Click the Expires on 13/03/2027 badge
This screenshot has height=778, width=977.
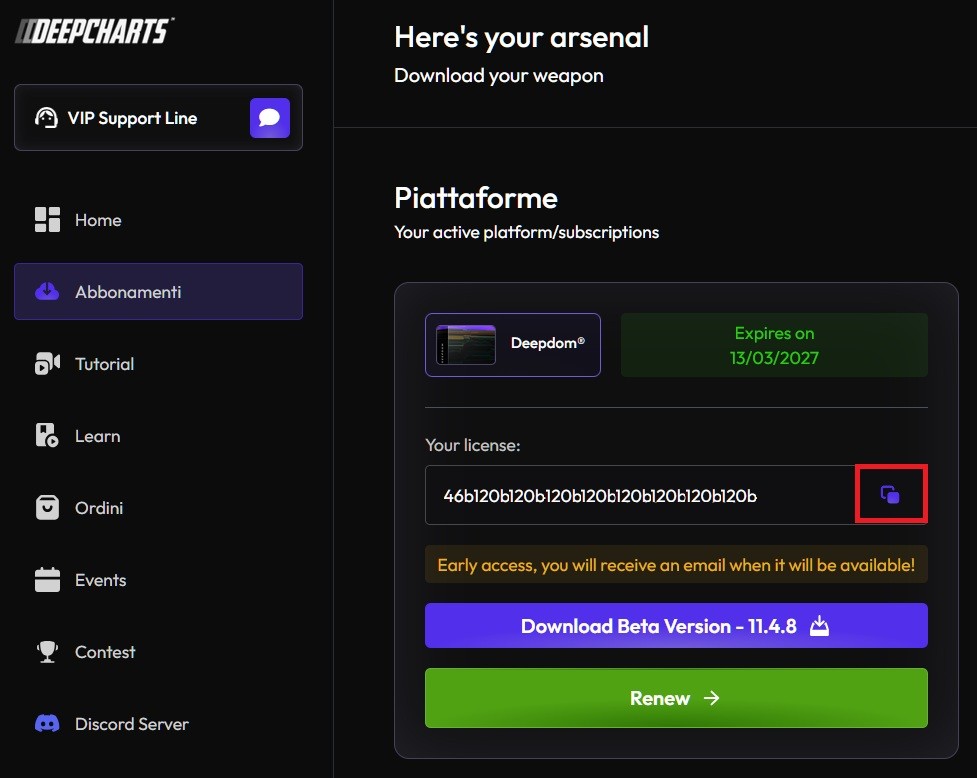(x=774, y=345)
